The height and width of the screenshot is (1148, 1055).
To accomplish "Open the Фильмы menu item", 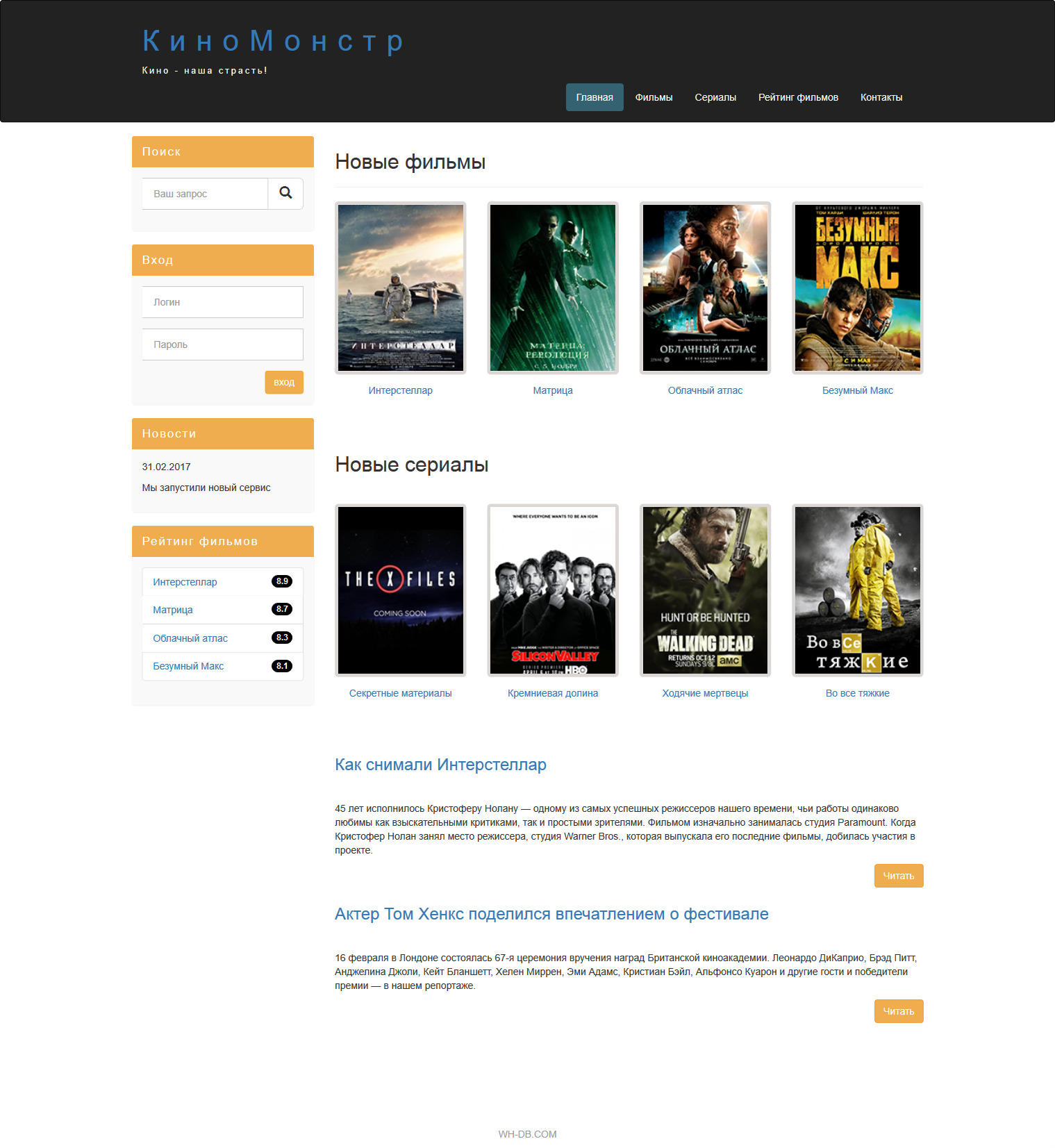I will click(x=654, y=97).
